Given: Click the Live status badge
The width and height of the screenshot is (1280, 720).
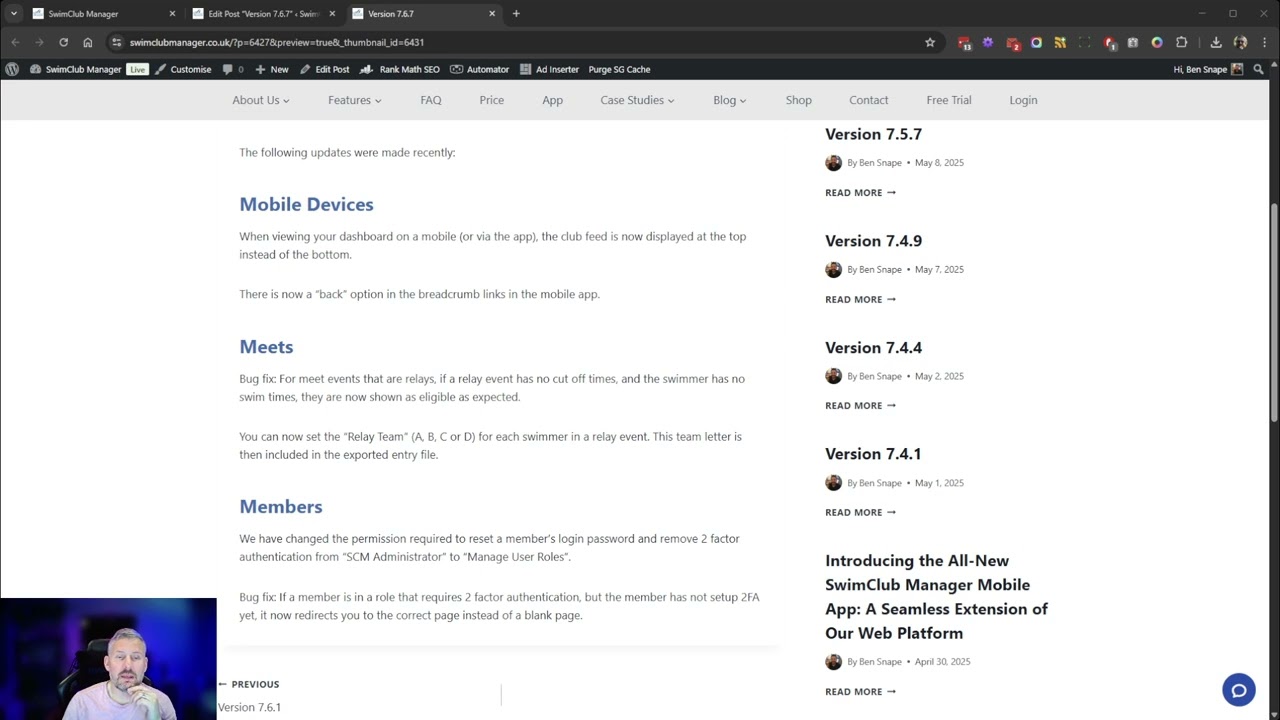Looking at the screenshot, I should [x=137, y=69].
